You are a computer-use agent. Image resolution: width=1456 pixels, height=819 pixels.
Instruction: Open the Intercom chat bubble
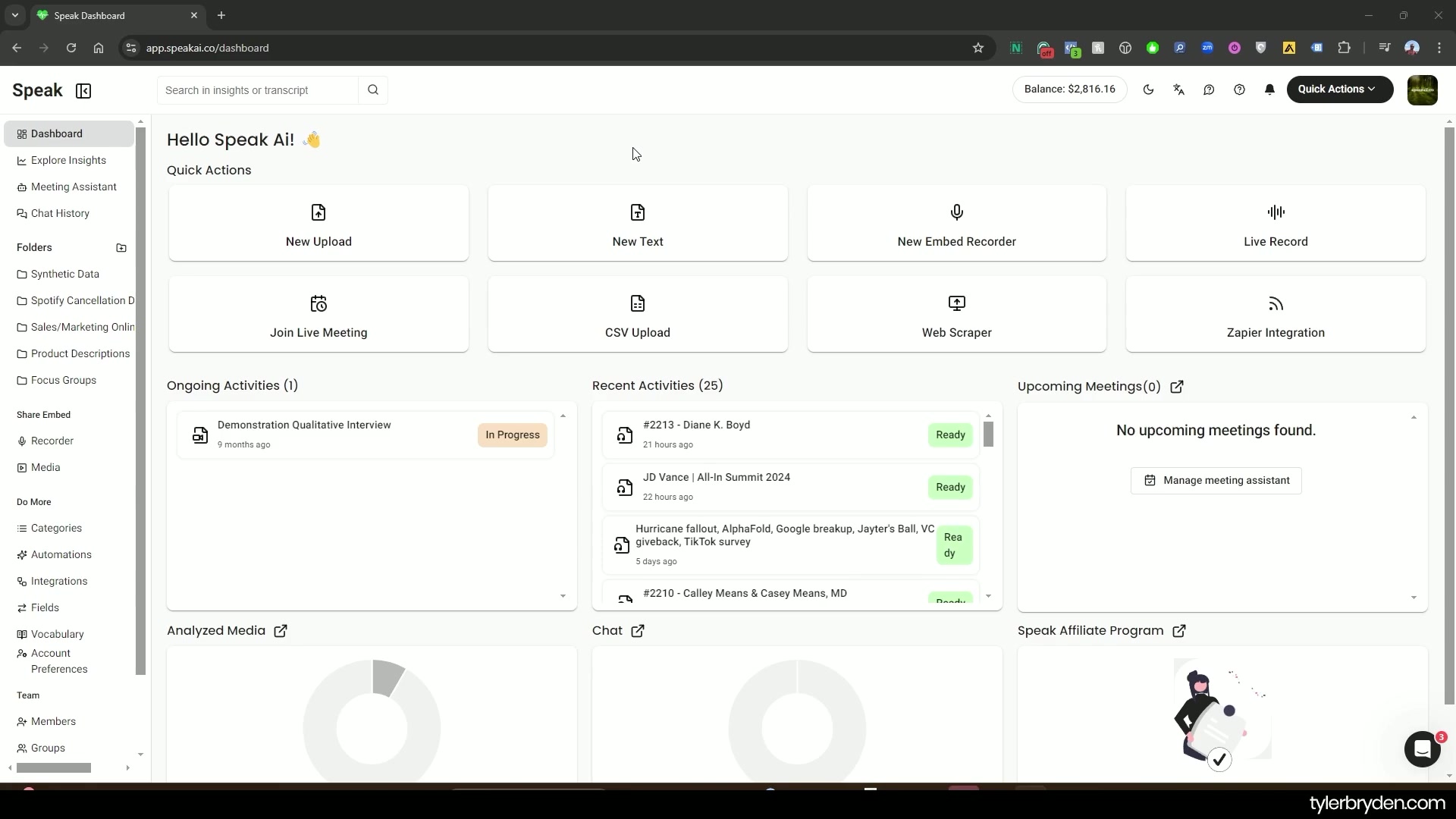click(1422, 749)
